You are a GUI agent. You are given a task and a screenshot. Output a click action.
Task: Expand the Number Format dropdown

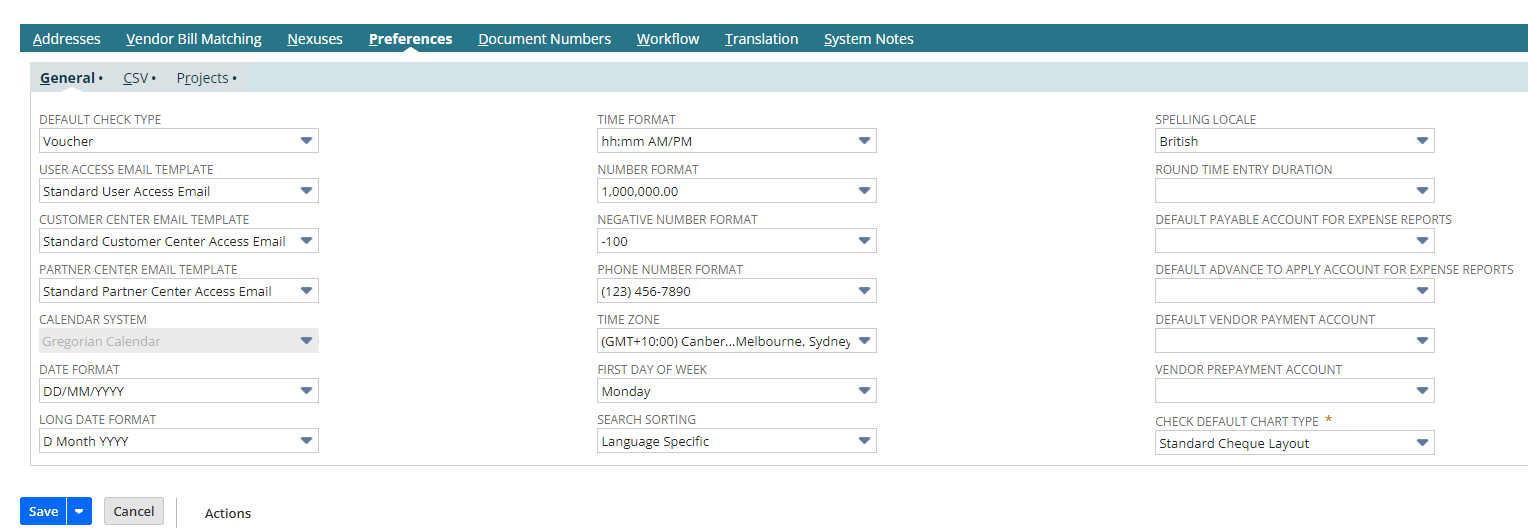click(737, 191)
